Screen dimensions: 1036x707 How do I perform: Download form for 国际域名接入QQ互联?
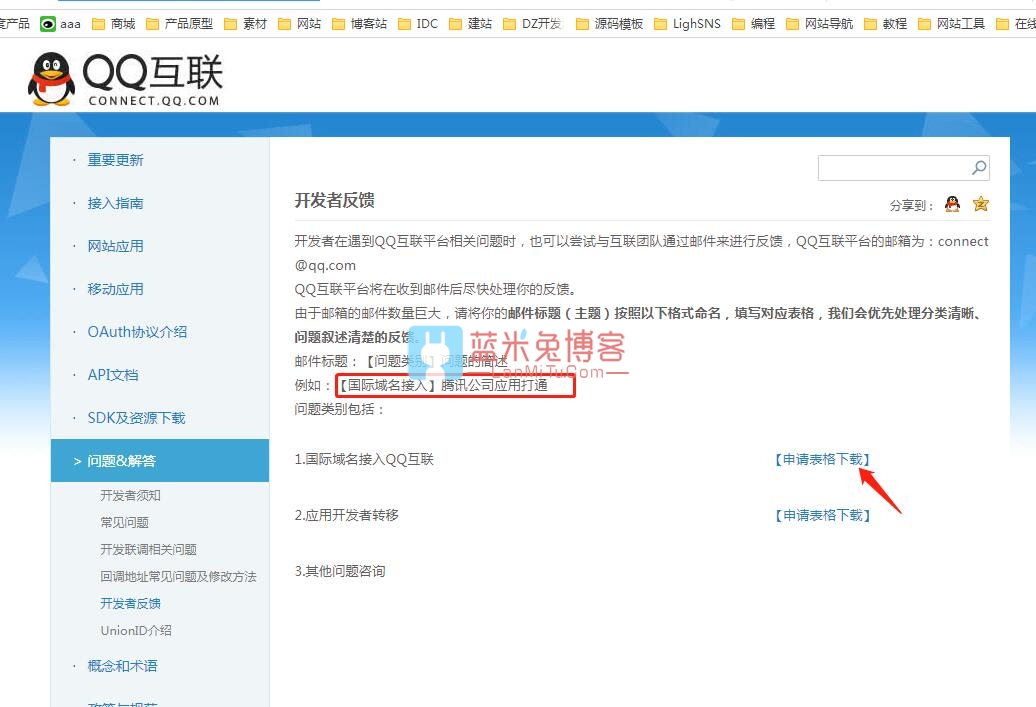(x=823, y=459)
